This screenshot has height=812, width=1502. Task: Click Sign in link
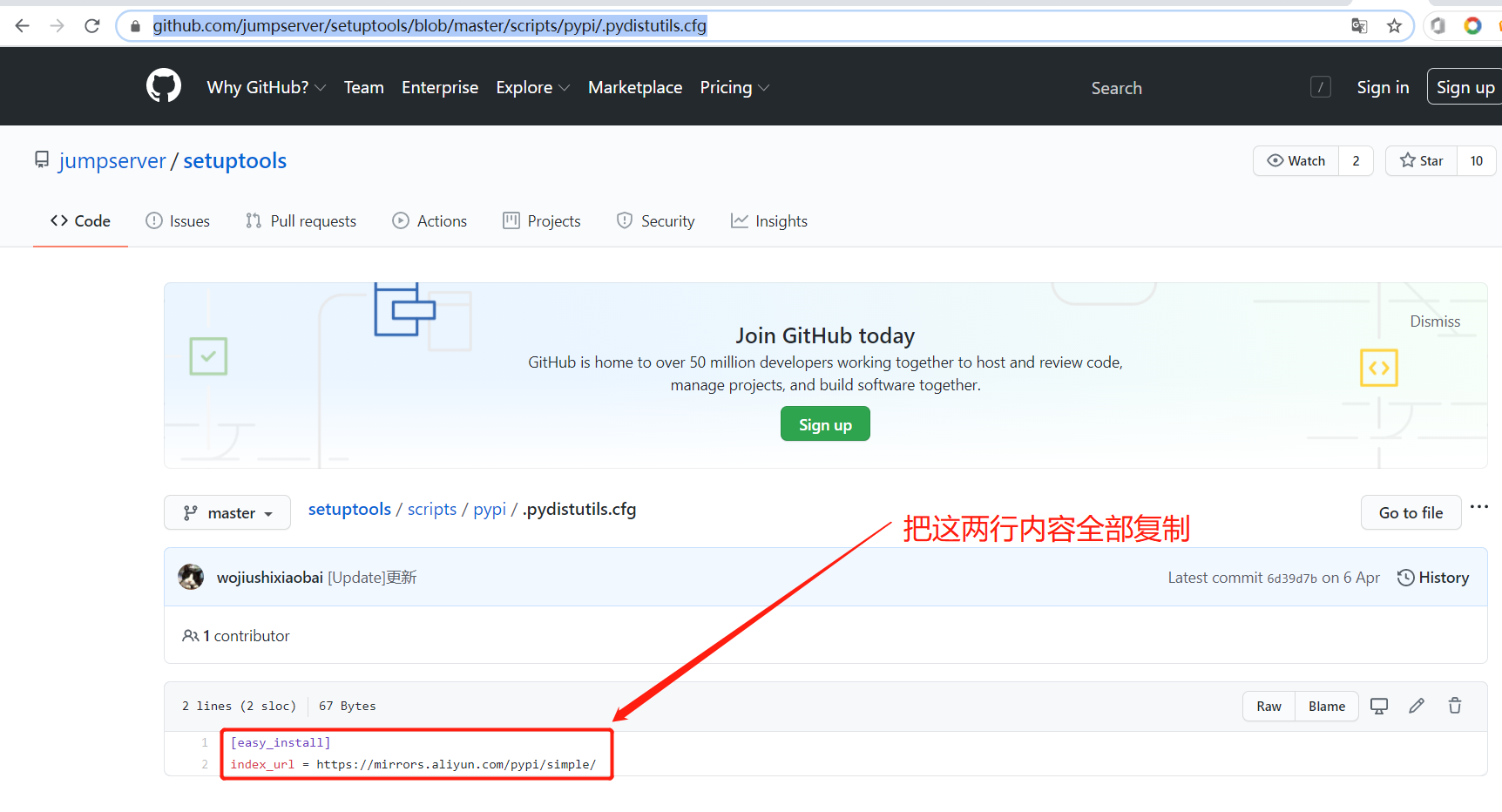[x=1383, y=87]
